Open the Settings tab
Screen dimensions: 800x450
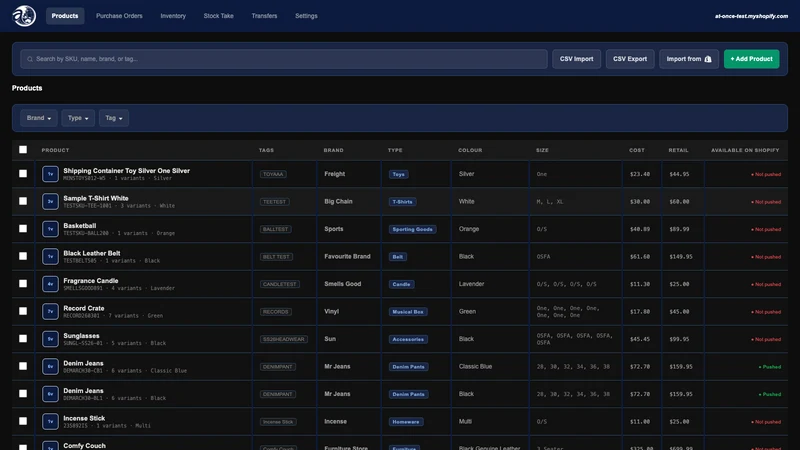tap(306, 16)
